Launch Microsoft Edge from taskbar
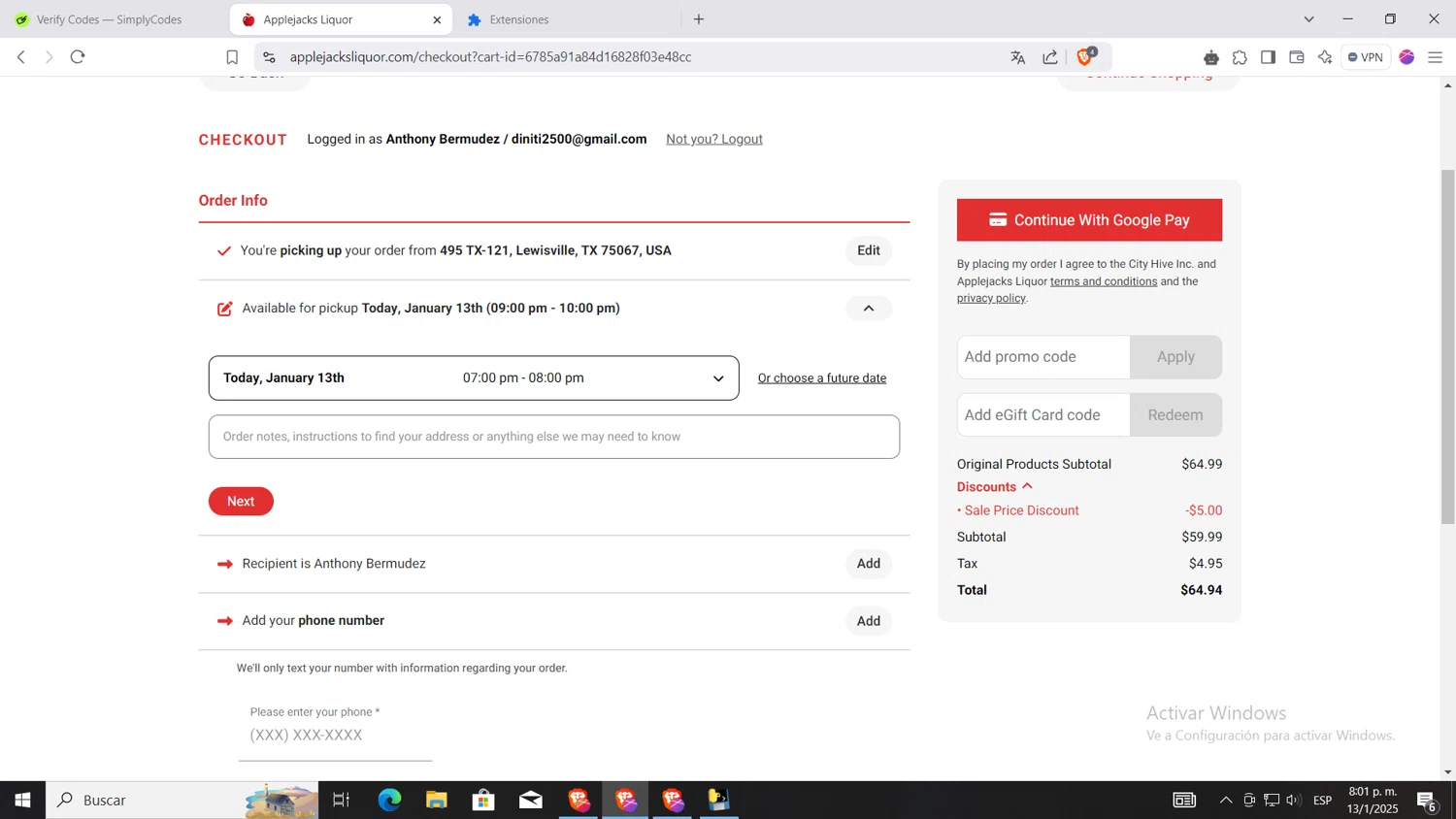 click(389, 800)
